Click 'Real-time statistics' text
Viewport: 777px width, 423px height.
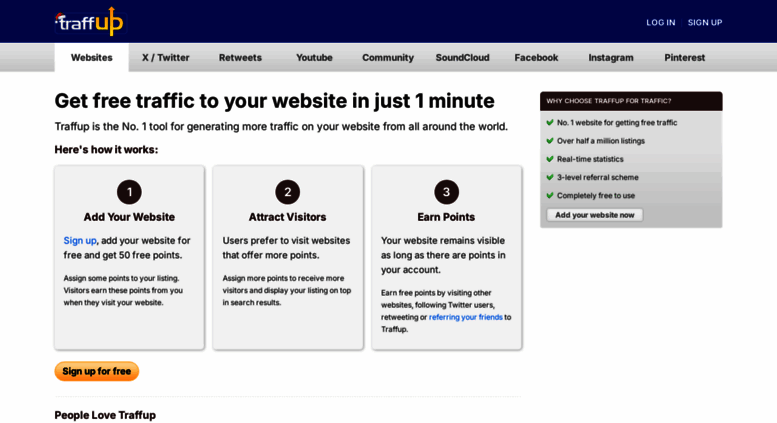[590, 159]
